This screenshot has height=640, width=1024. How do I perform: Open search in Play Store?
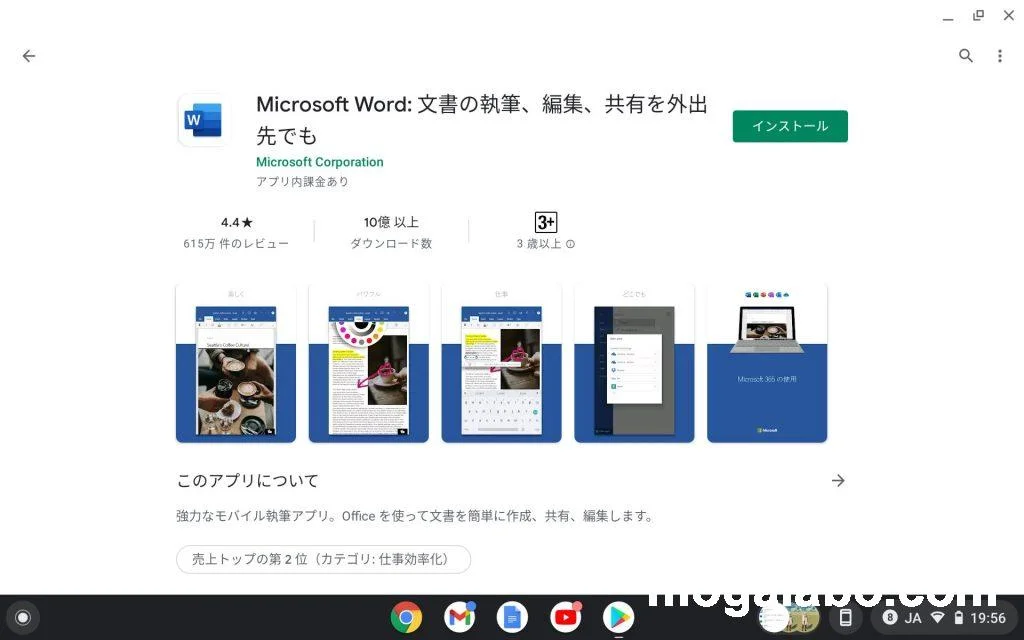pyautogui.click(x=965, y=56)
